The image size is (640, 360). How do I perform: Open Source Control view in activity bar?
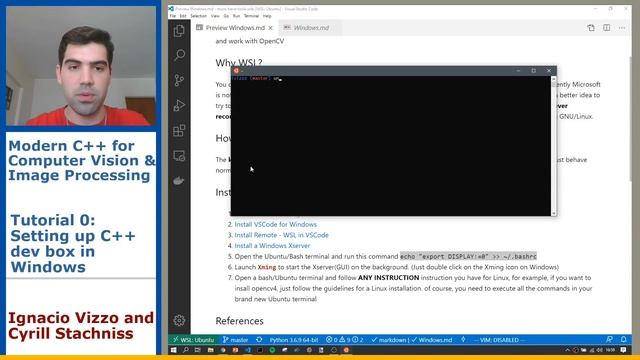[179, 80]
